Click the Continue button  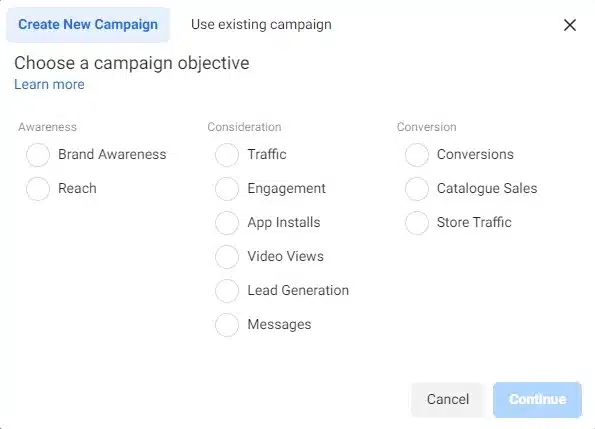coord(537,399)
